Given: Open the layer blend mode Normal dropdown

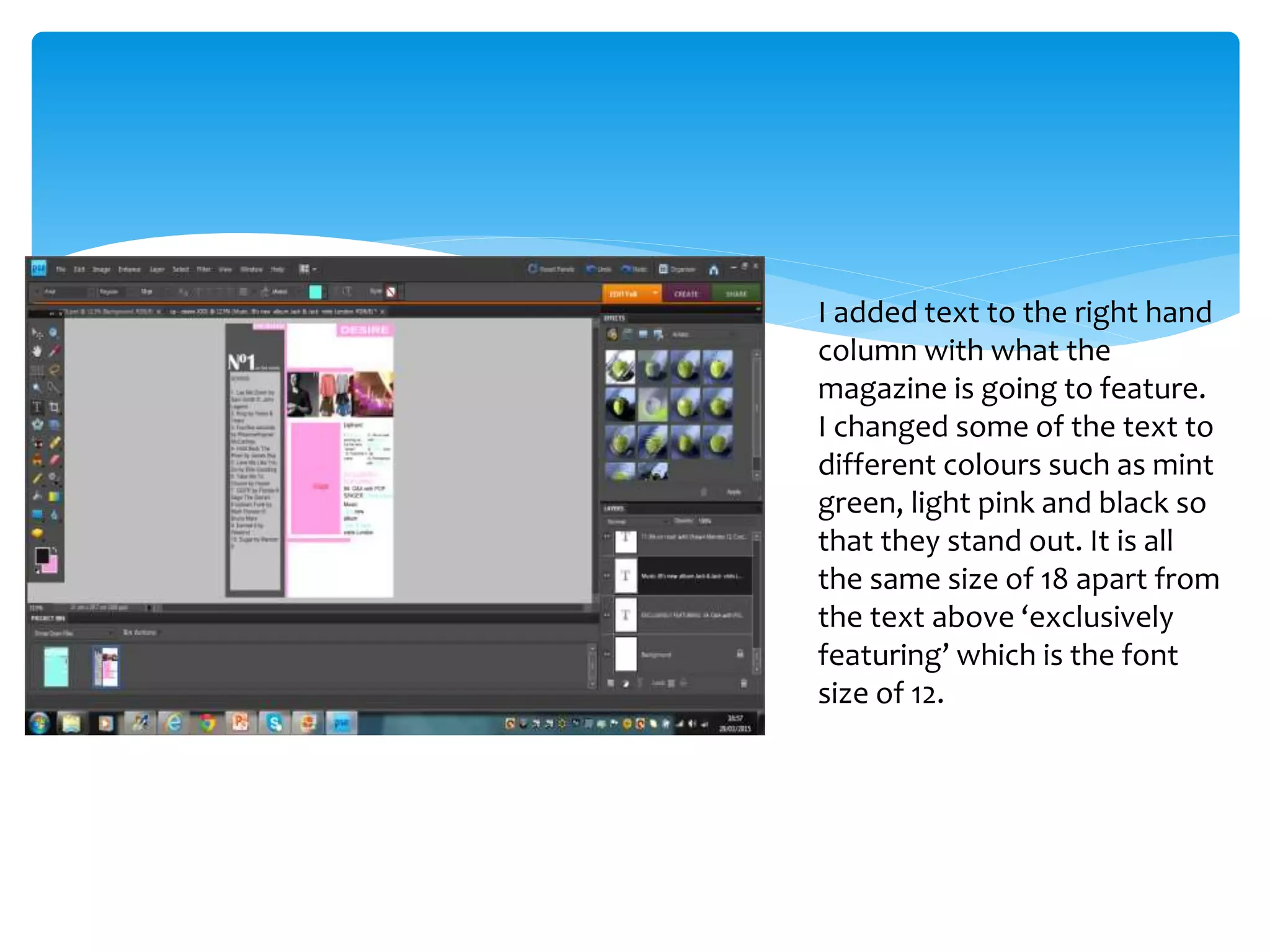Looking at the screenshot, I should (x=637, y=521).
